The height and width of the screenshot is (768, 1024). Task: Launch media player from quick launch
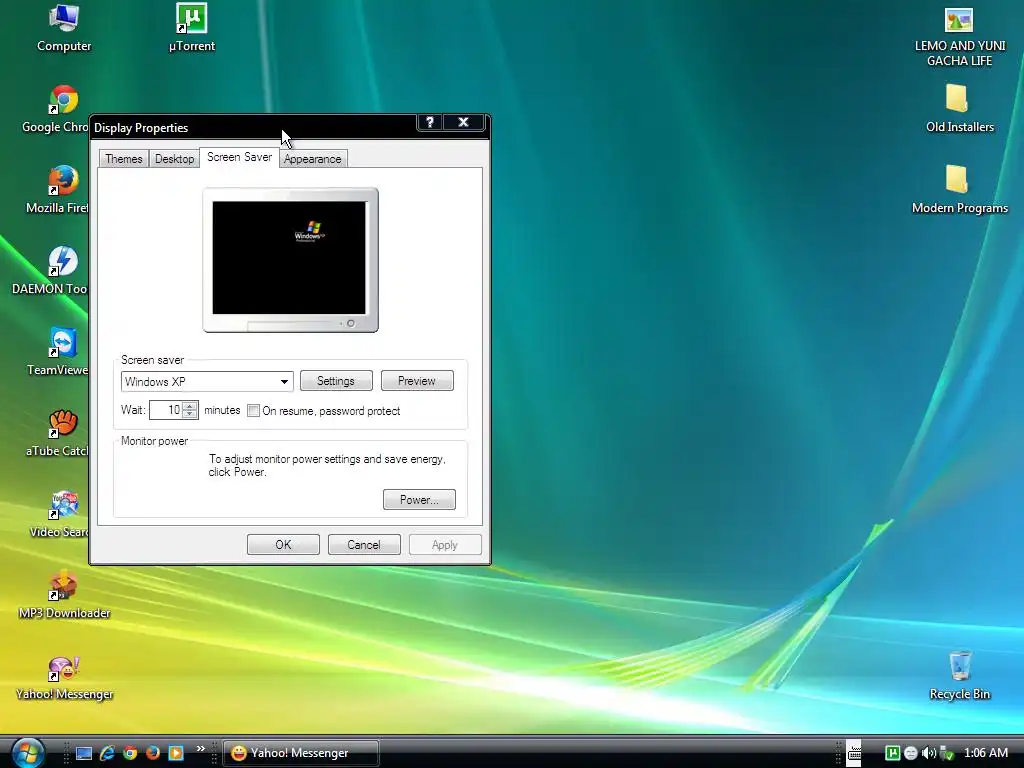176,753
